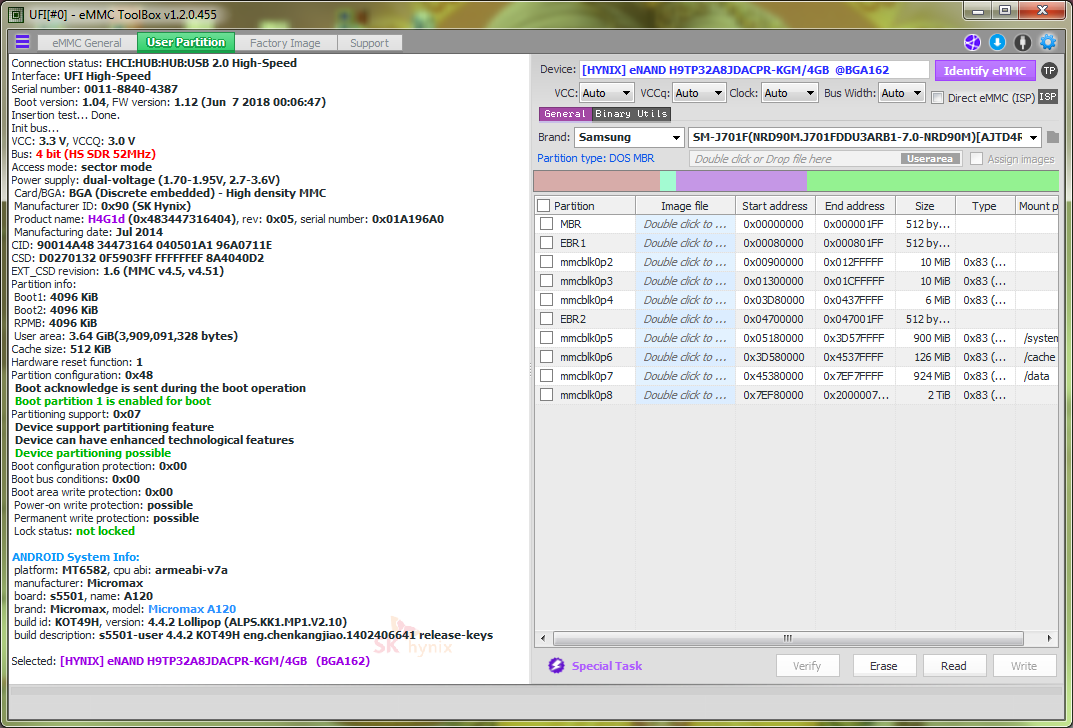The image size is (1073, 728).
Task: Click the purple segment of partition map
Action: point(741,181)
